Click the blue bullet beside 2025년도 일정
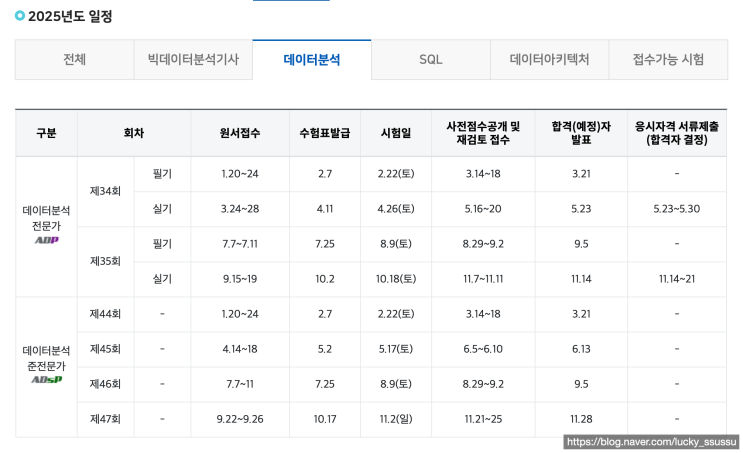The image size is (743, 453). coord(20,16)
